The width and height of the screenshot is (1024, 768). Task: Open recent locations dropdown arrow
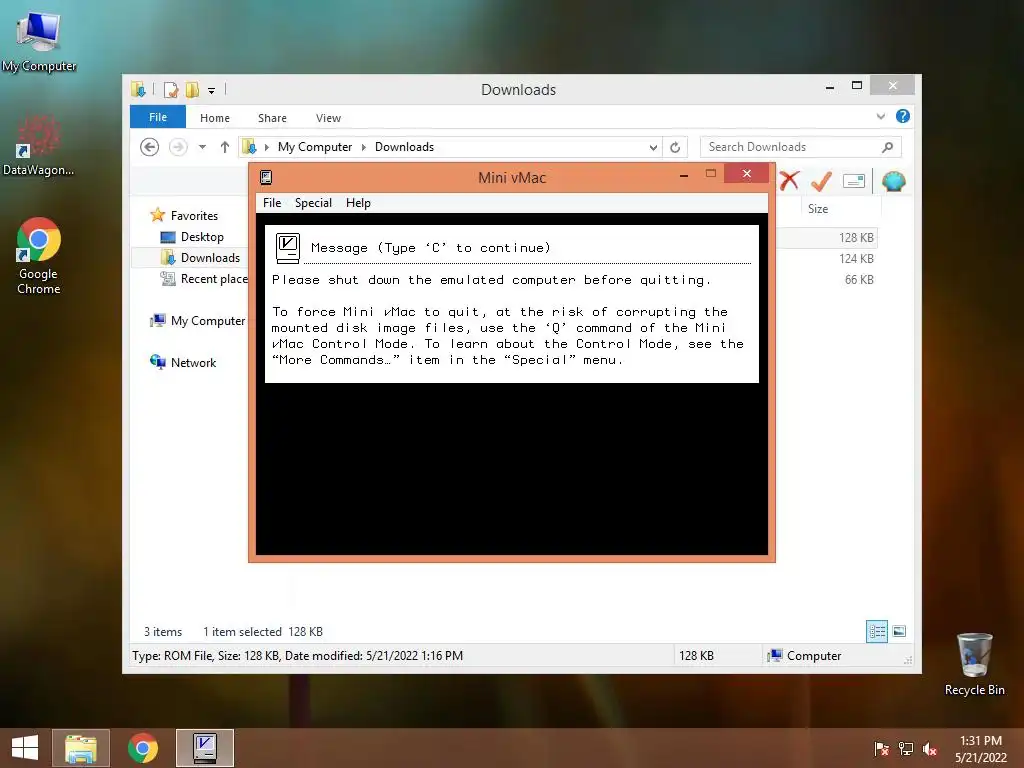[202, 147]
